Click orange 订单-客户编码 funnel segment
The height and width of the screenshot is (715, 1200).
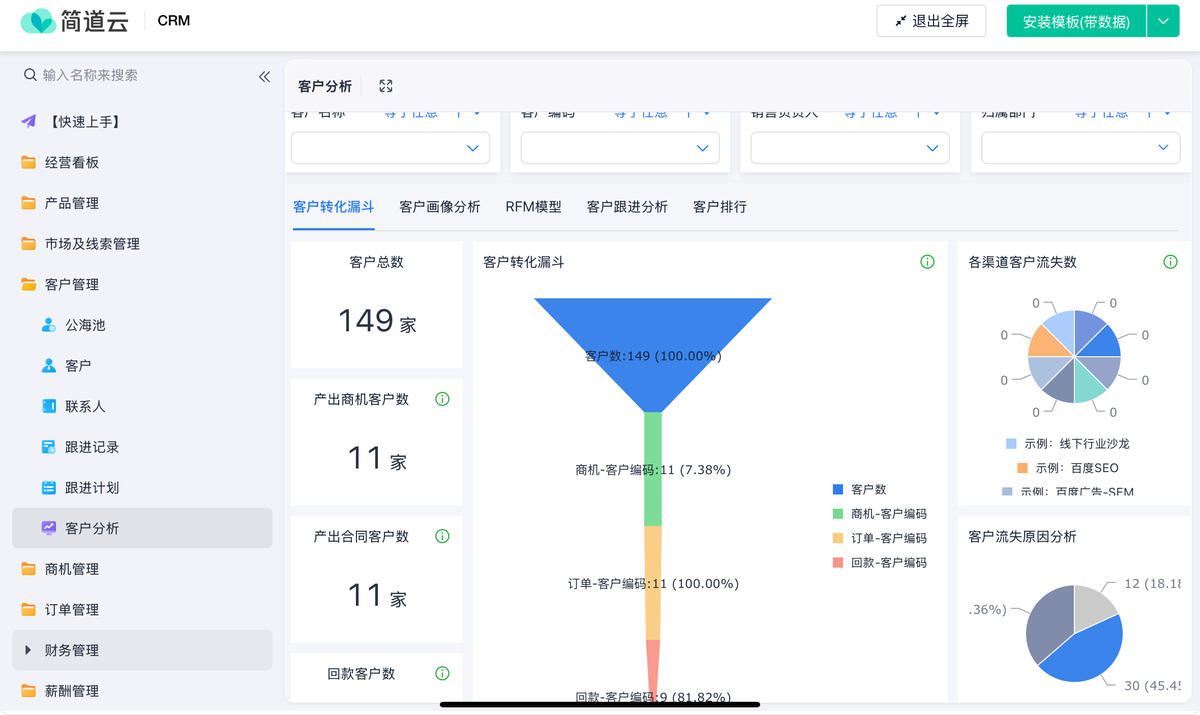click(x=653, y=583)
